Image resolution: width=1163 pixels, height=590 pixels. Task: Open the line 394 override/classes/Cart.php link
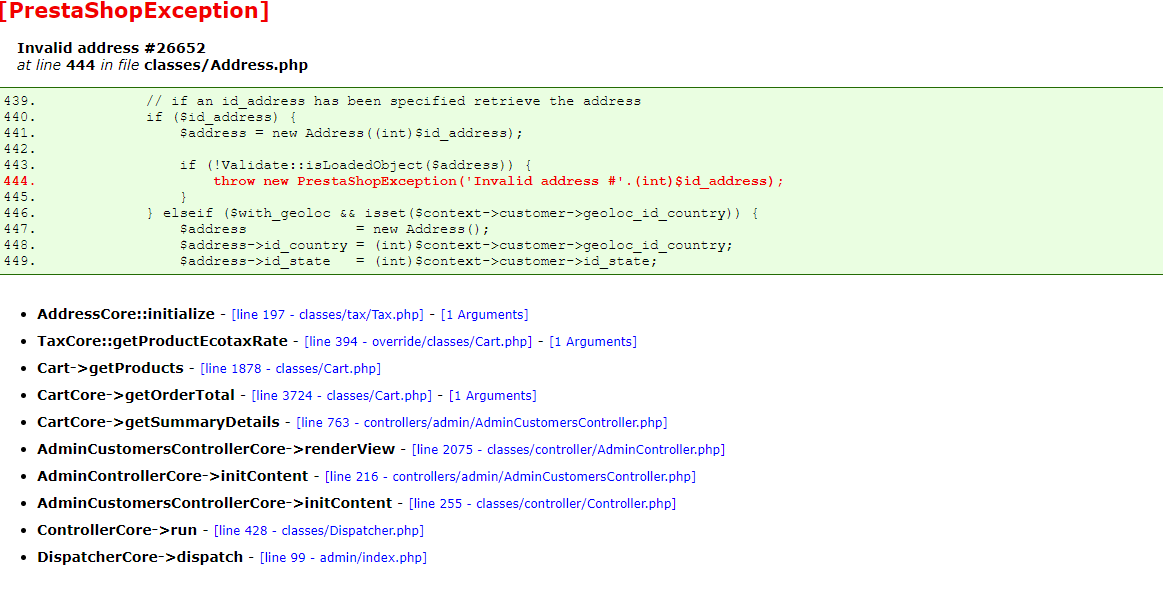click(418, 342)
